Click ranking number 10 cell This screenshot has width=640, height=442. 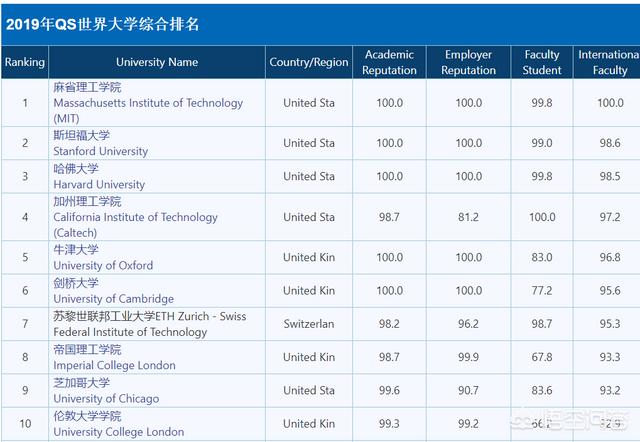[x=25, y=424]
